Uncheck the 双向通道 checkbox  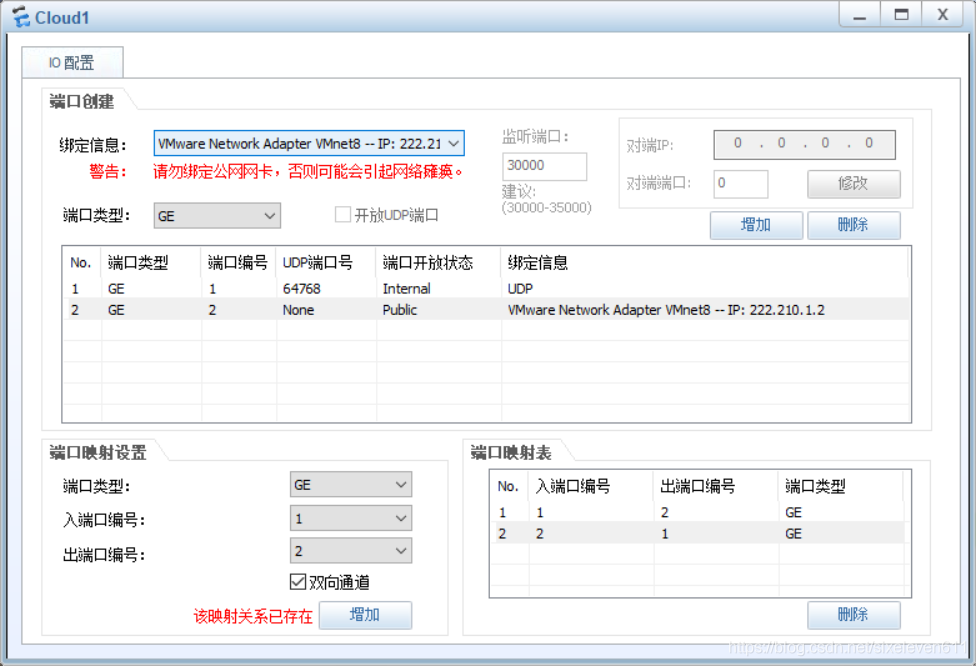coord(298,582)
